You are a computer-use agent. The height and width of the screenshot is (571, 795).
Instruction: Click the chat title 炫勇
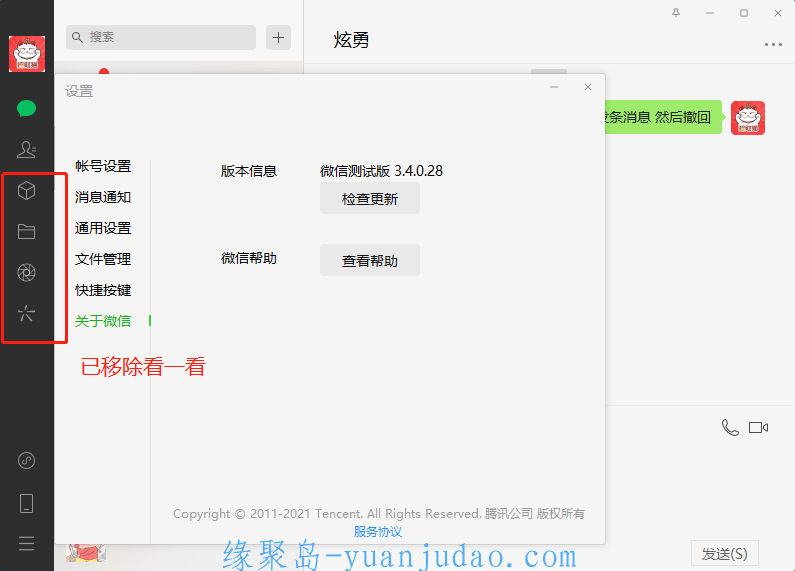click(351, 40)
